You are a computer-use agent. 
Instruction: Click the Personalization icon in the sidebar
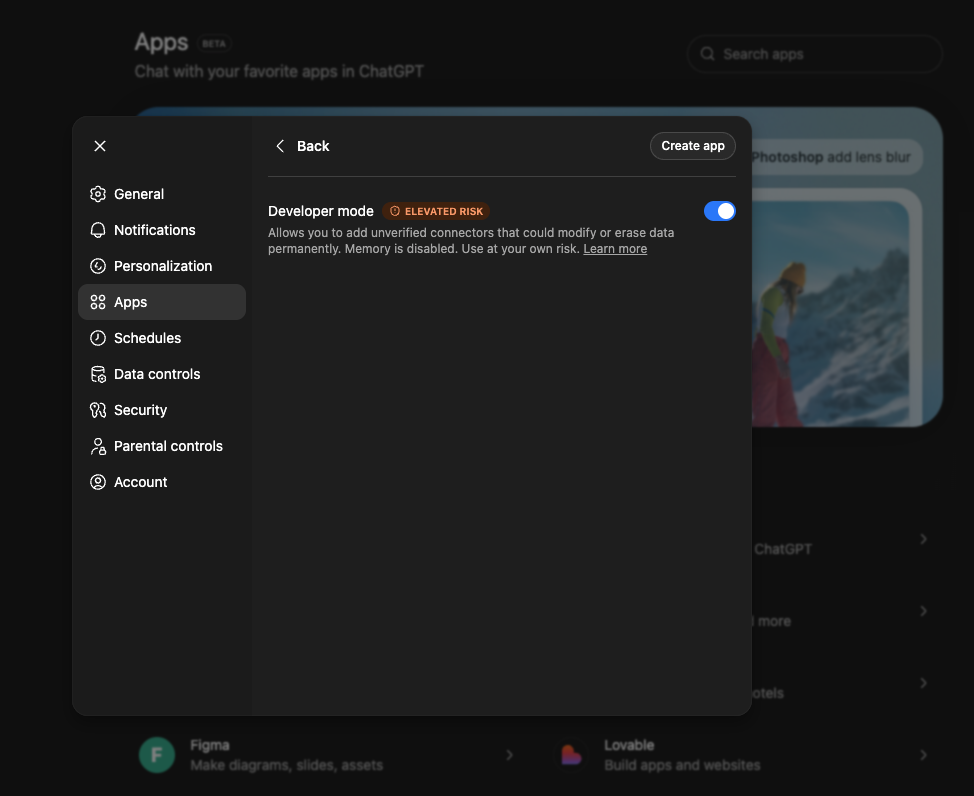(x=98, y=266)
